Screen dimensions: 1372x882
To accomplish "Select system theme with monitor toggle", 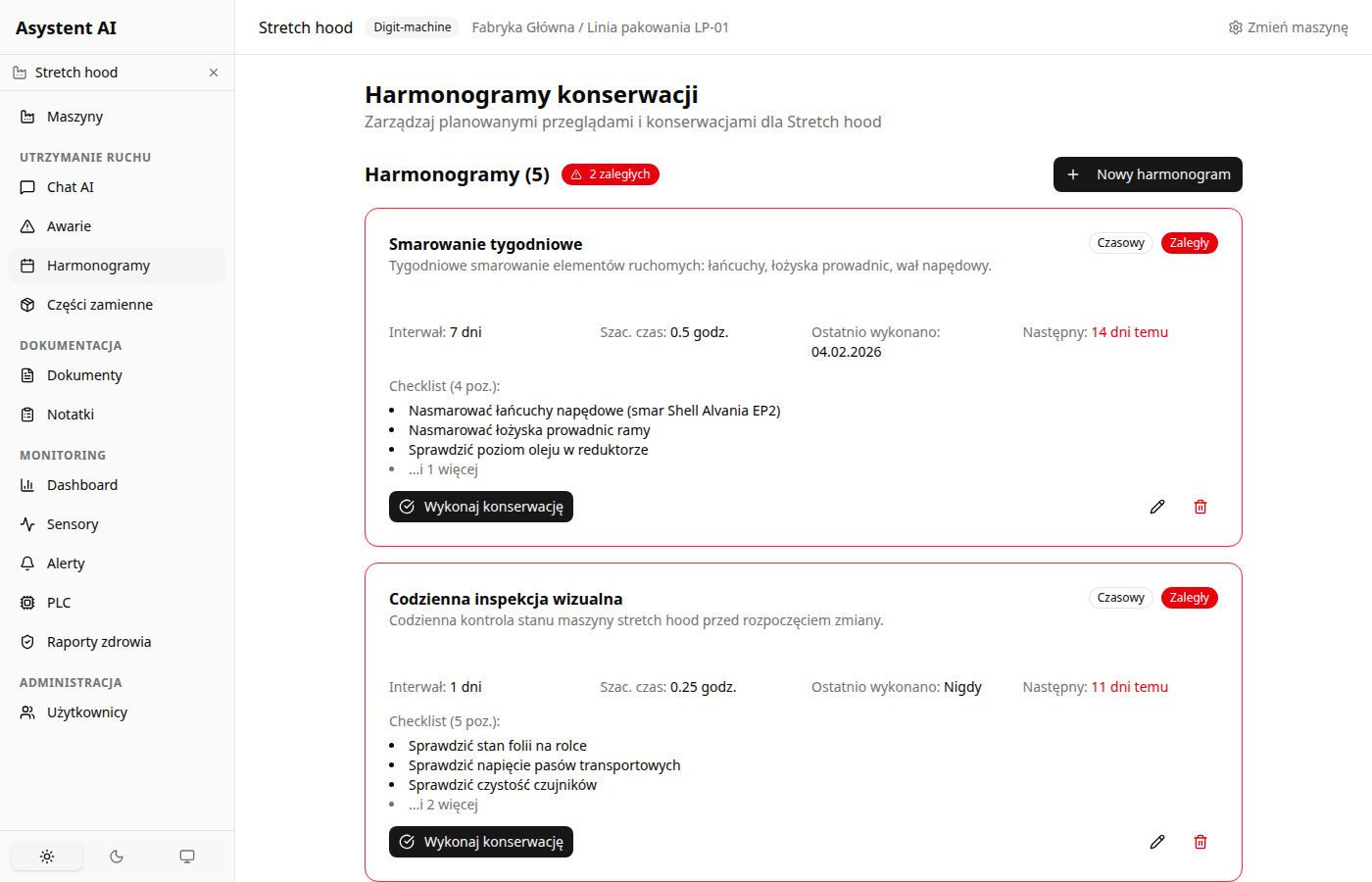I will pyautogui.click(x=186, y=856).
